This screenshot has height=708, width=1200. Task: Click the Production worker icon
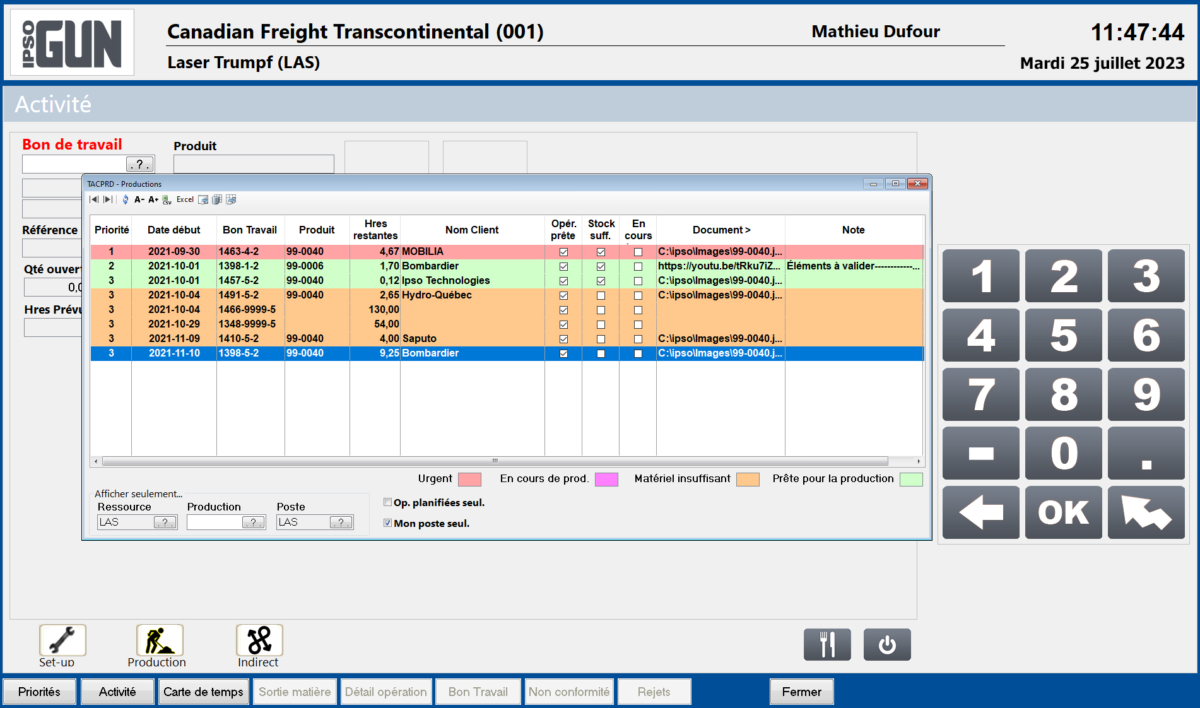pos(159,640)
